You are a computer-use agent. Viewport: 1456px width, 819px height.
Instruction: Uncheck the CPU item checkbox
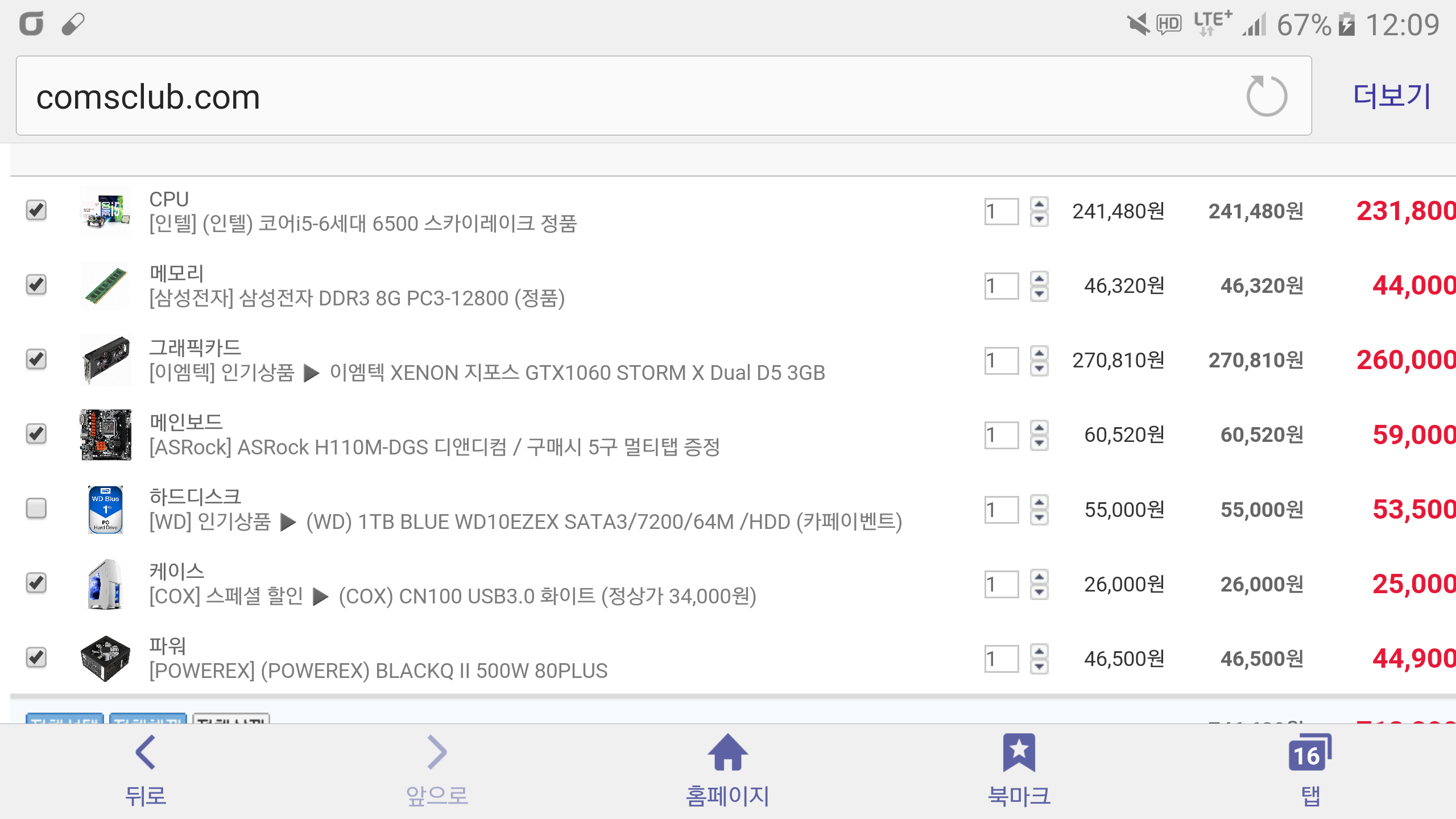(x=36, y=210)
